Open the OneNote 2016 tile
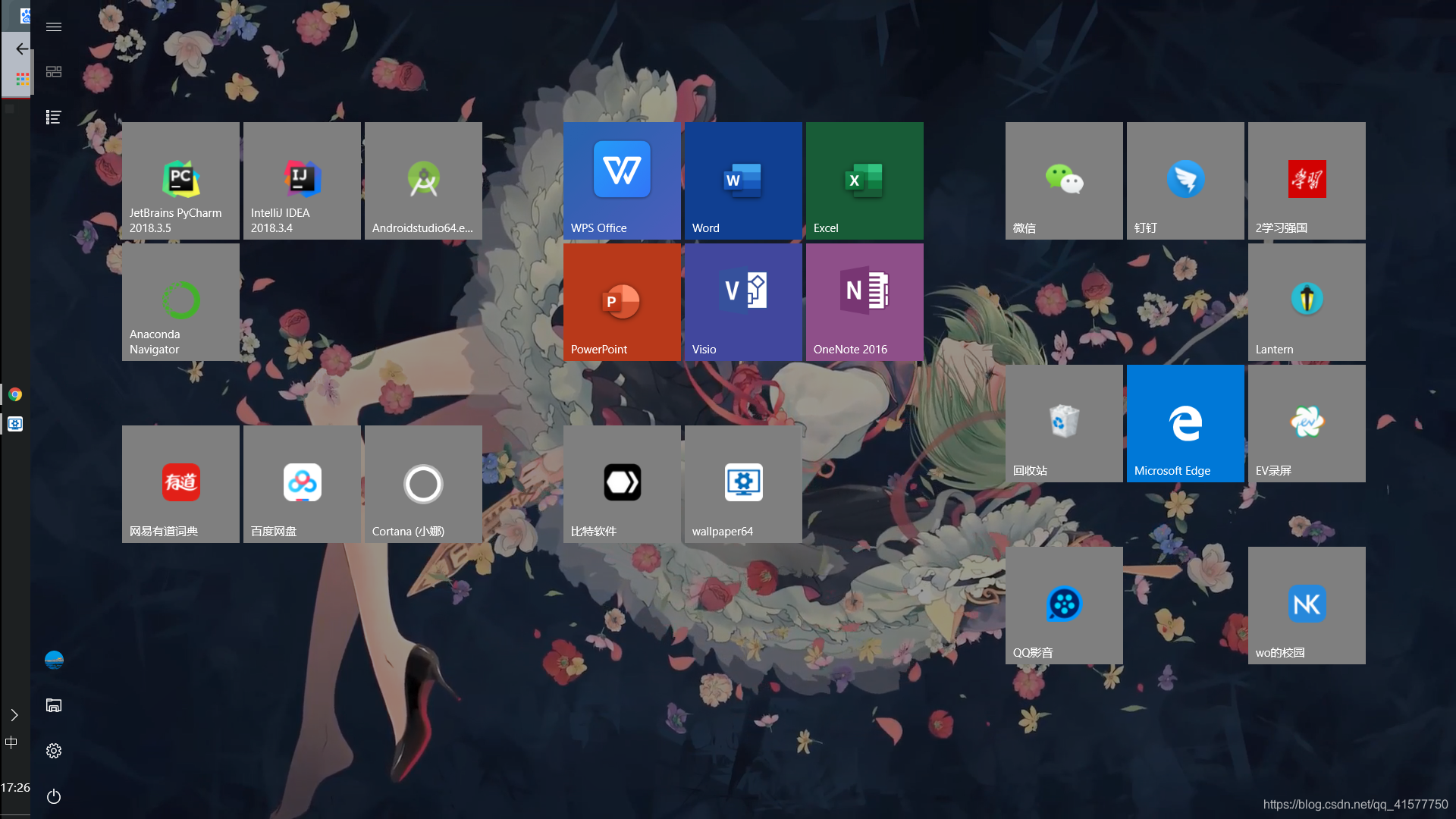 point(864,302)
